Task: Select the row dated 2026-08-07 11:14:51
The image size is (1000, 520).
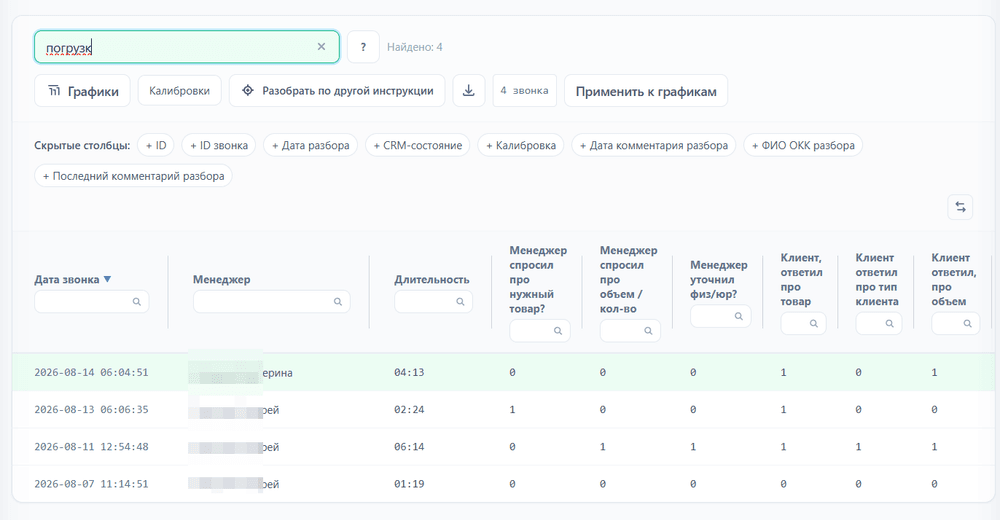Action: pyautogui.click(x=503, y=484)
